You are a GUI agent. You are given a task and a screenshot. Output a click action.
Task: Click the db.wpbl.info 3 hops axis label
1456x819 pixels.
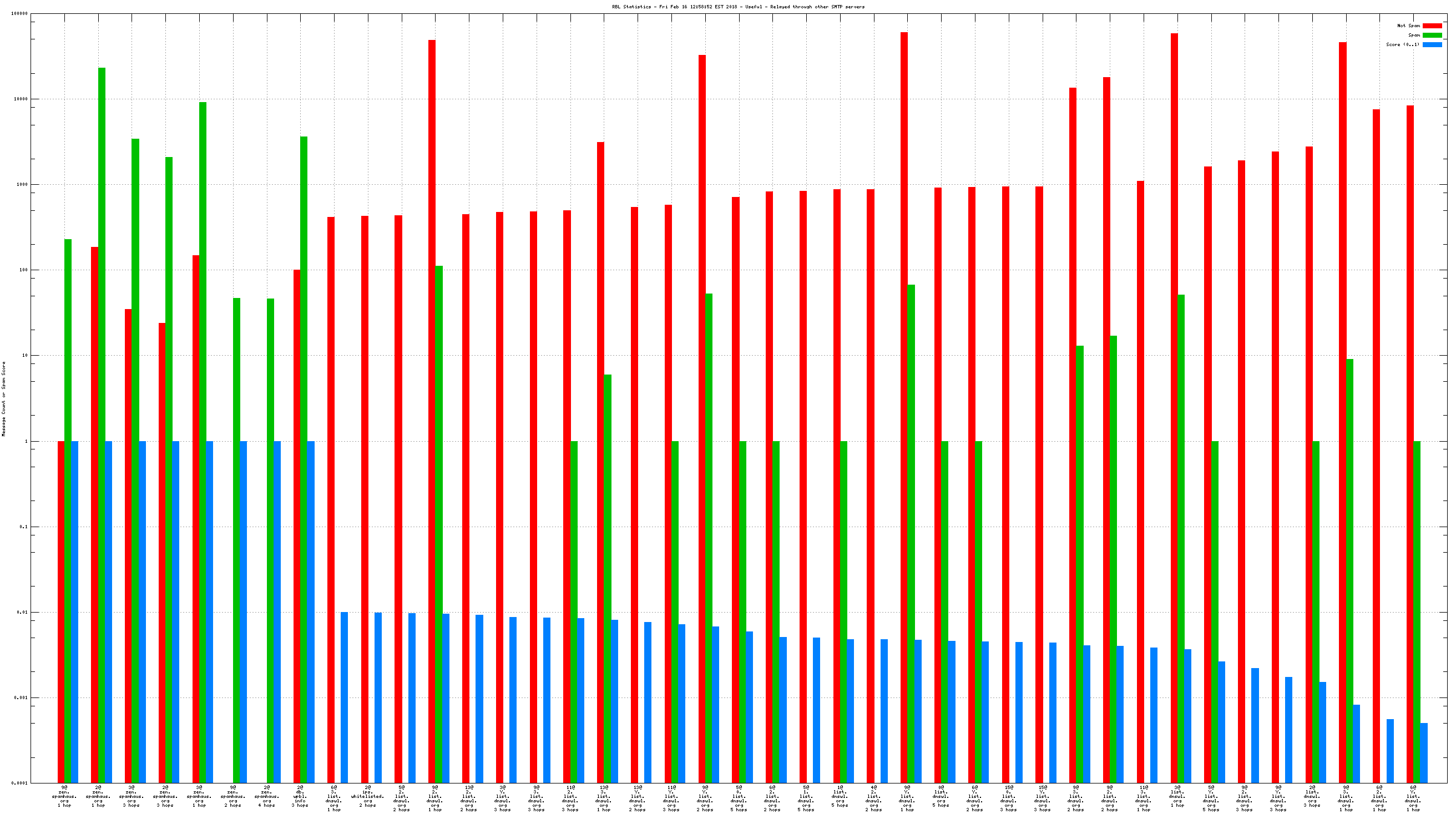[300, 796]
